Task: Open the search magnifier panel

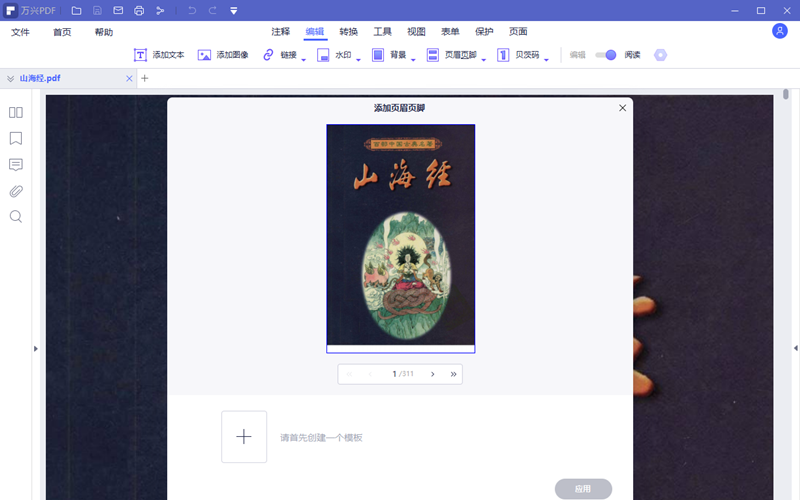Action: (x=16, y=217)
